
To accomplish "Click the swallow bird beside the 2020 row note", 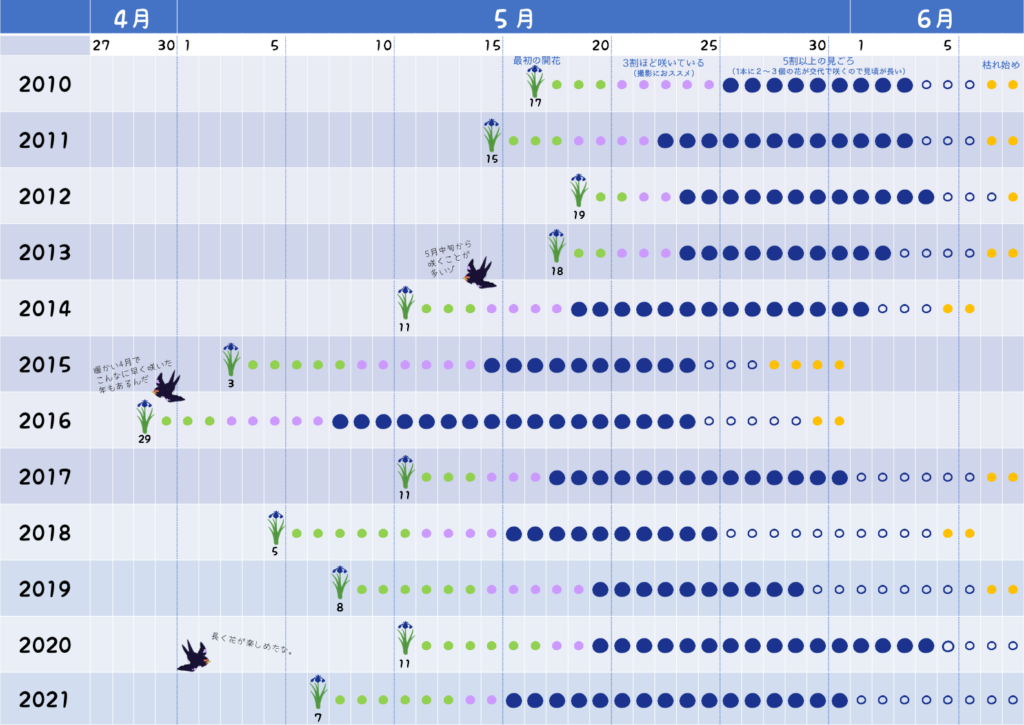I will tap(193, 656).
